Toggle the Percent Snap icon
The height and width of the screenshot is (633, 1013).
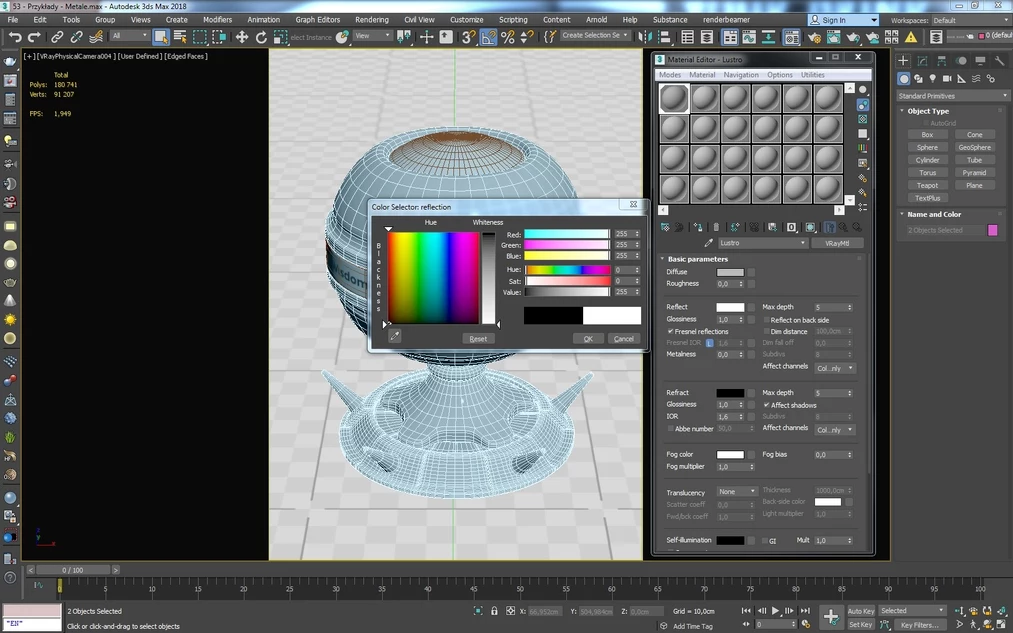[x=508, y=37]
